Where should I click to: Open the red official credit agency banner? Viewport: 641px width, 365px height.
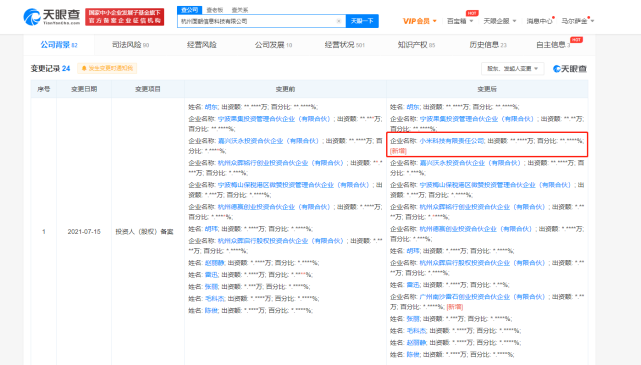click(124, 17)
